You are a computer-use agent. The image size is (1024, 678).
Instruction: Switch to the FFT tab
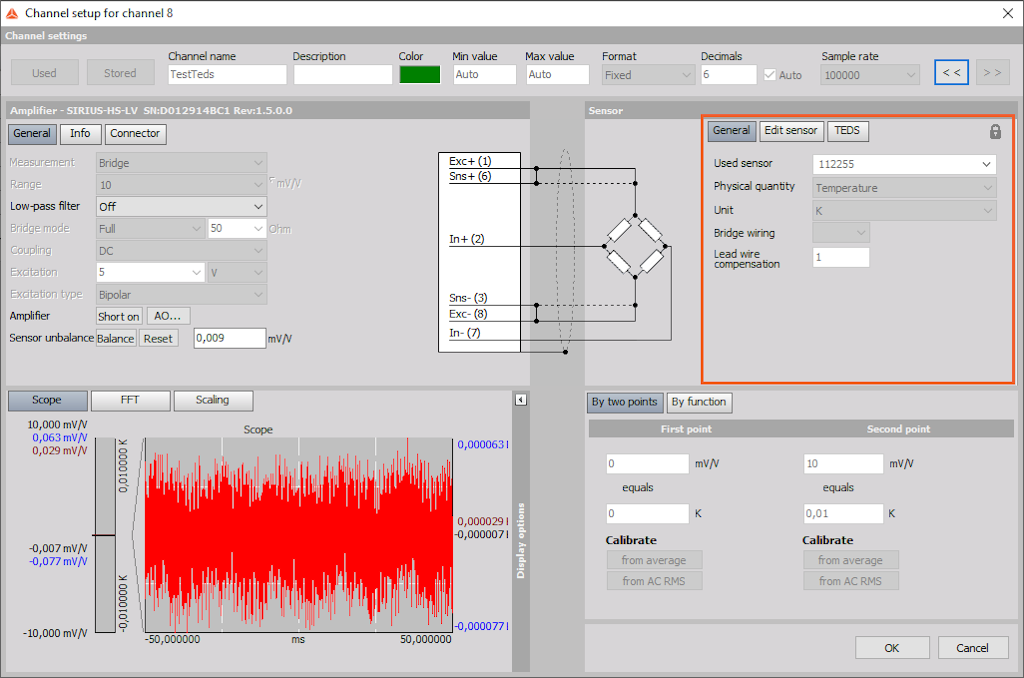point(130,400)
